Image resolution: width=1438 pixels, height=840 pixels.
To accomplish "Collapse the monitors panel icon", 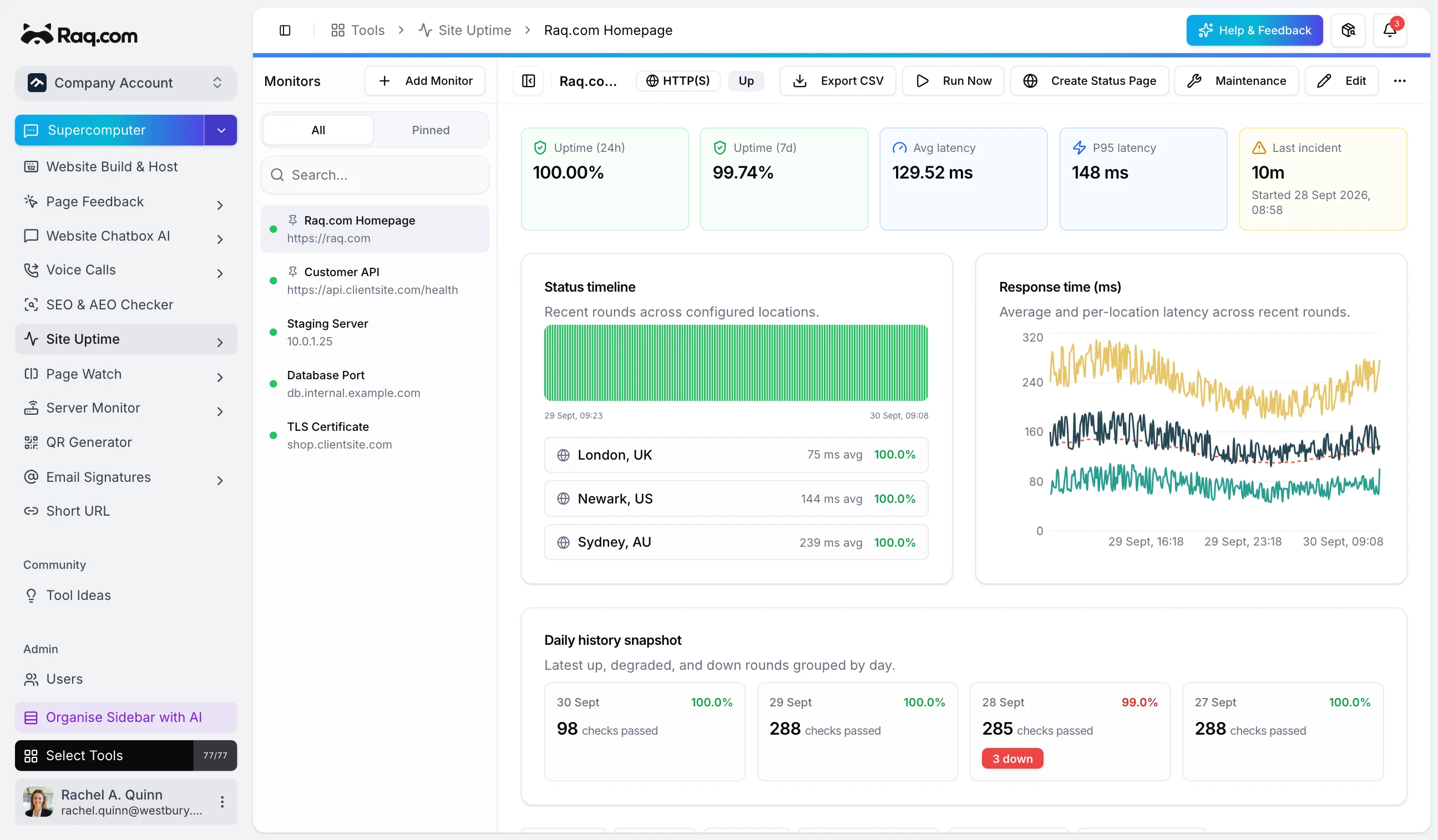I will 528,81.
